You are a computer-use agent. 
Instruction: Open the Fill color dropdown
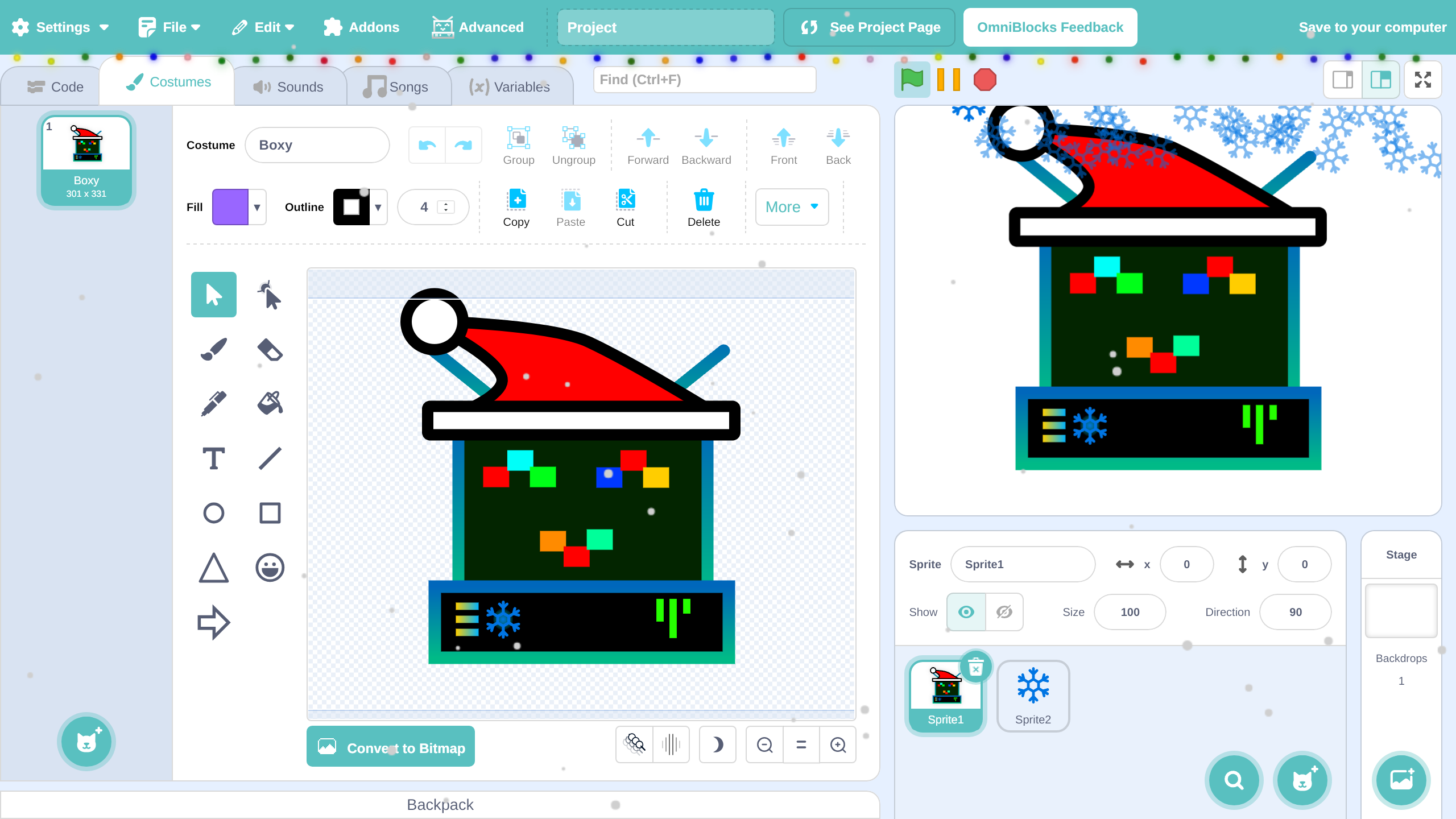click(x=257, y=207)
